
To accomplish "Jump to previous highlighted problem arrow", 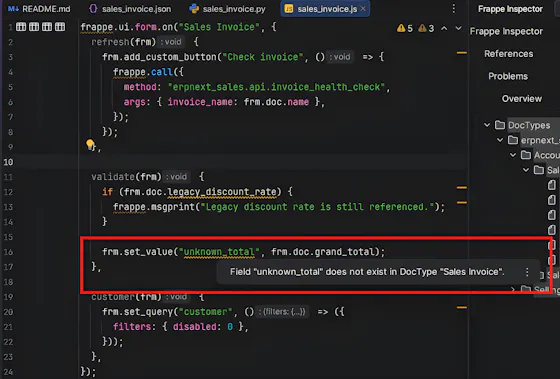I will (444, 28).
